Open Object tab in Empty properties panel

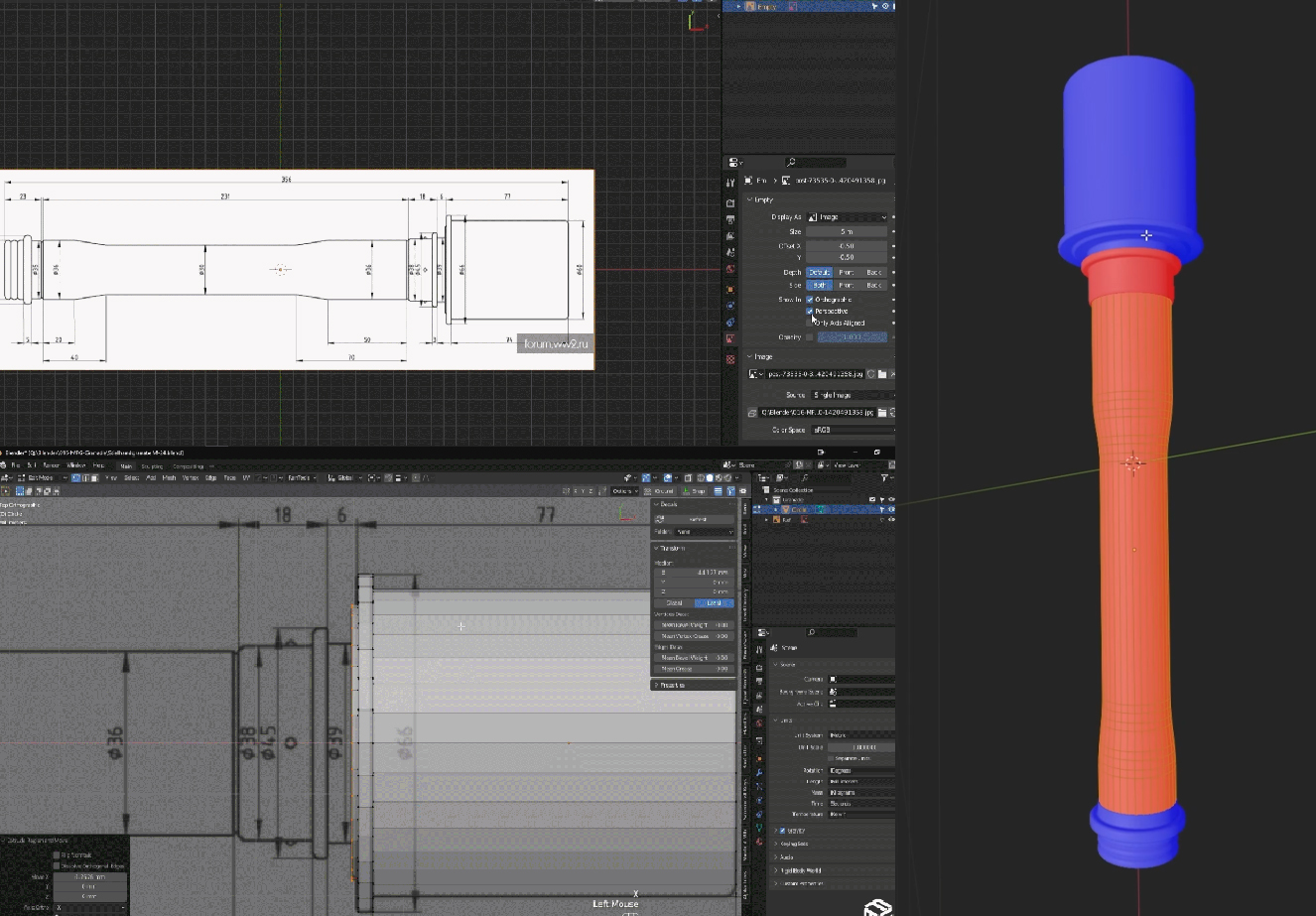coord(730,288)
